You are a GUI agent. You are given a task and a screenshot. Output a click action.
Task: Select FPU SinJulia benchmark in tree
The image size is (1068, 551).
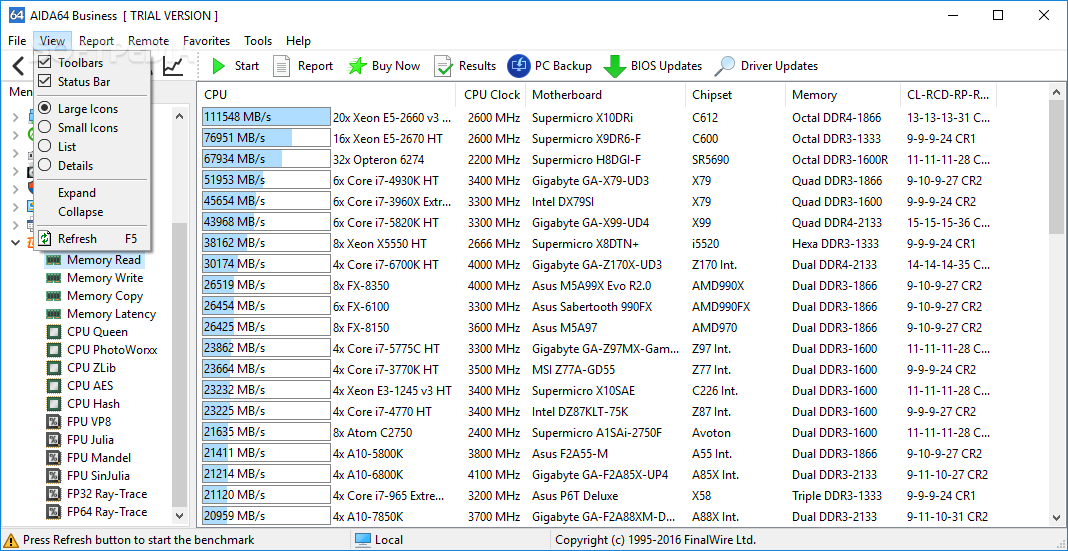coord(98,476)
